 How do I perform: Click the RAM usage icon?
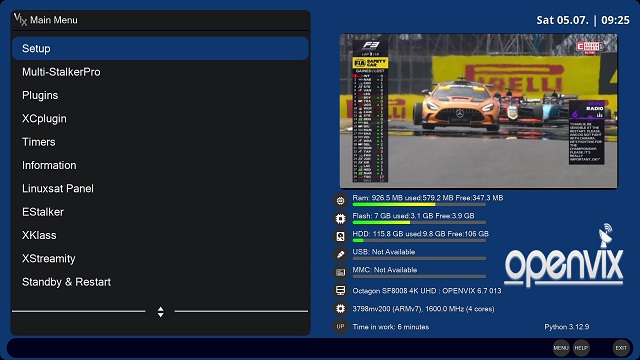pyautogui.click(x=340, y=200)
